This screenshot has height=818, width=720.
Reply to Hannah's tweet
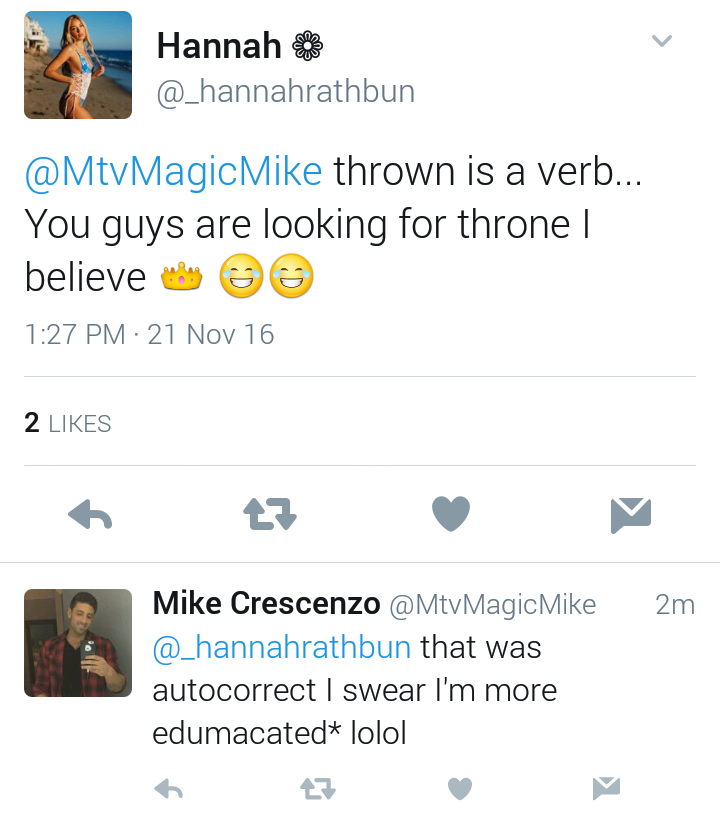click(90, 514)
